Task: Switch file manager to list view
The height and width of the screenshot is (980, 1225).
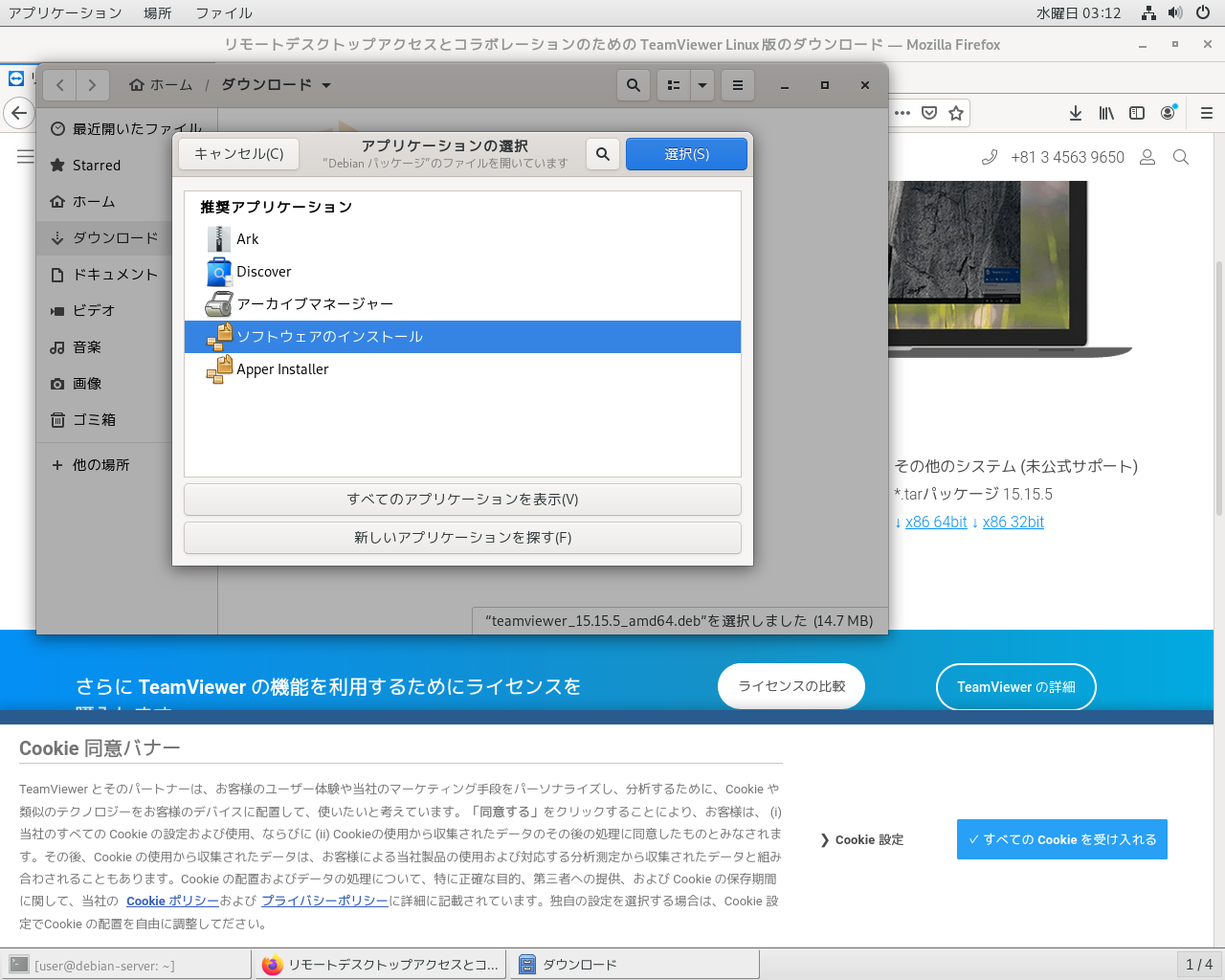Action: [x=674, y=85]
